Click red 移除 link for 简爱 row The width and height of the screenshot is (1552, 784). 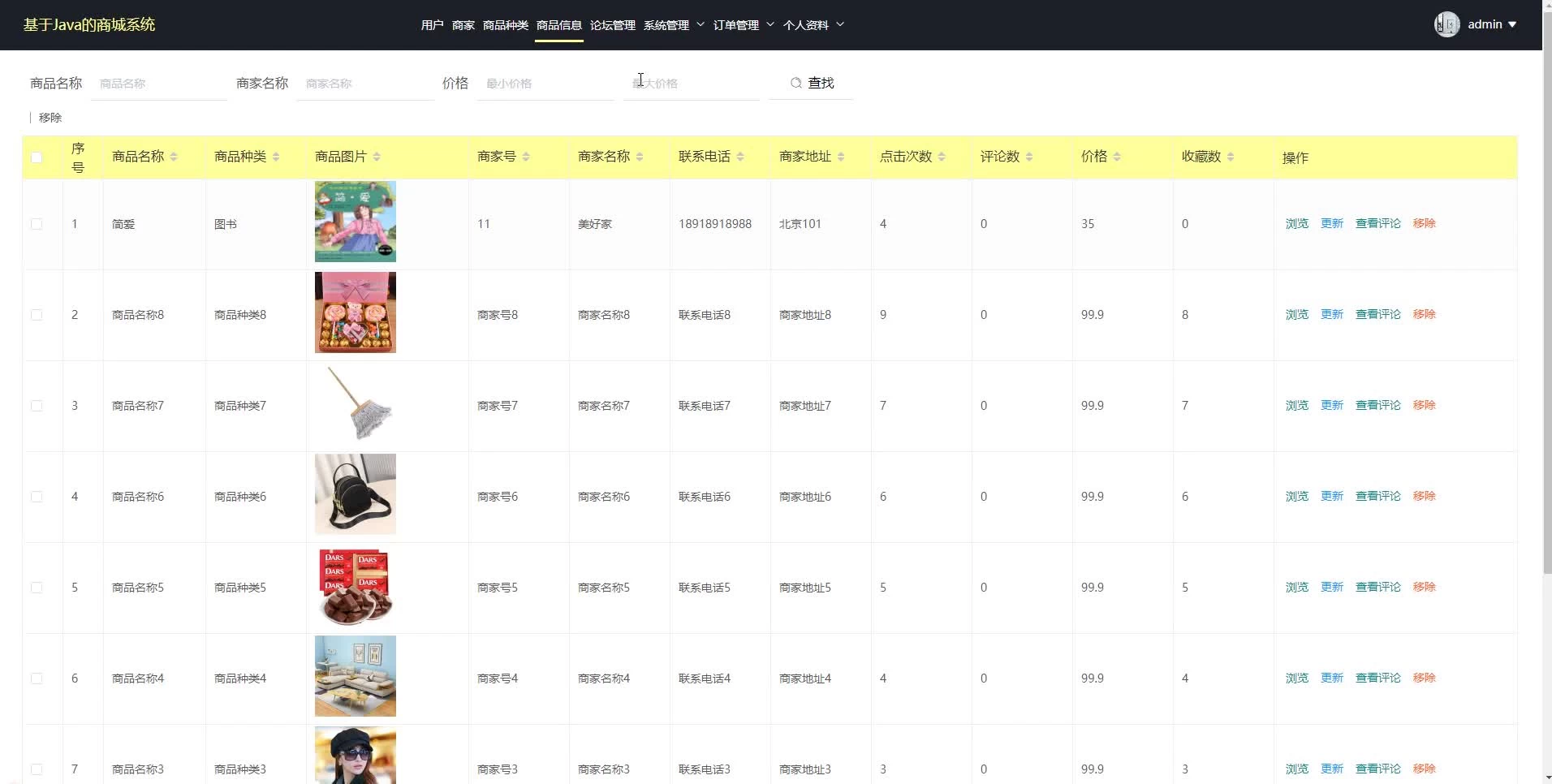(1424, 223)
